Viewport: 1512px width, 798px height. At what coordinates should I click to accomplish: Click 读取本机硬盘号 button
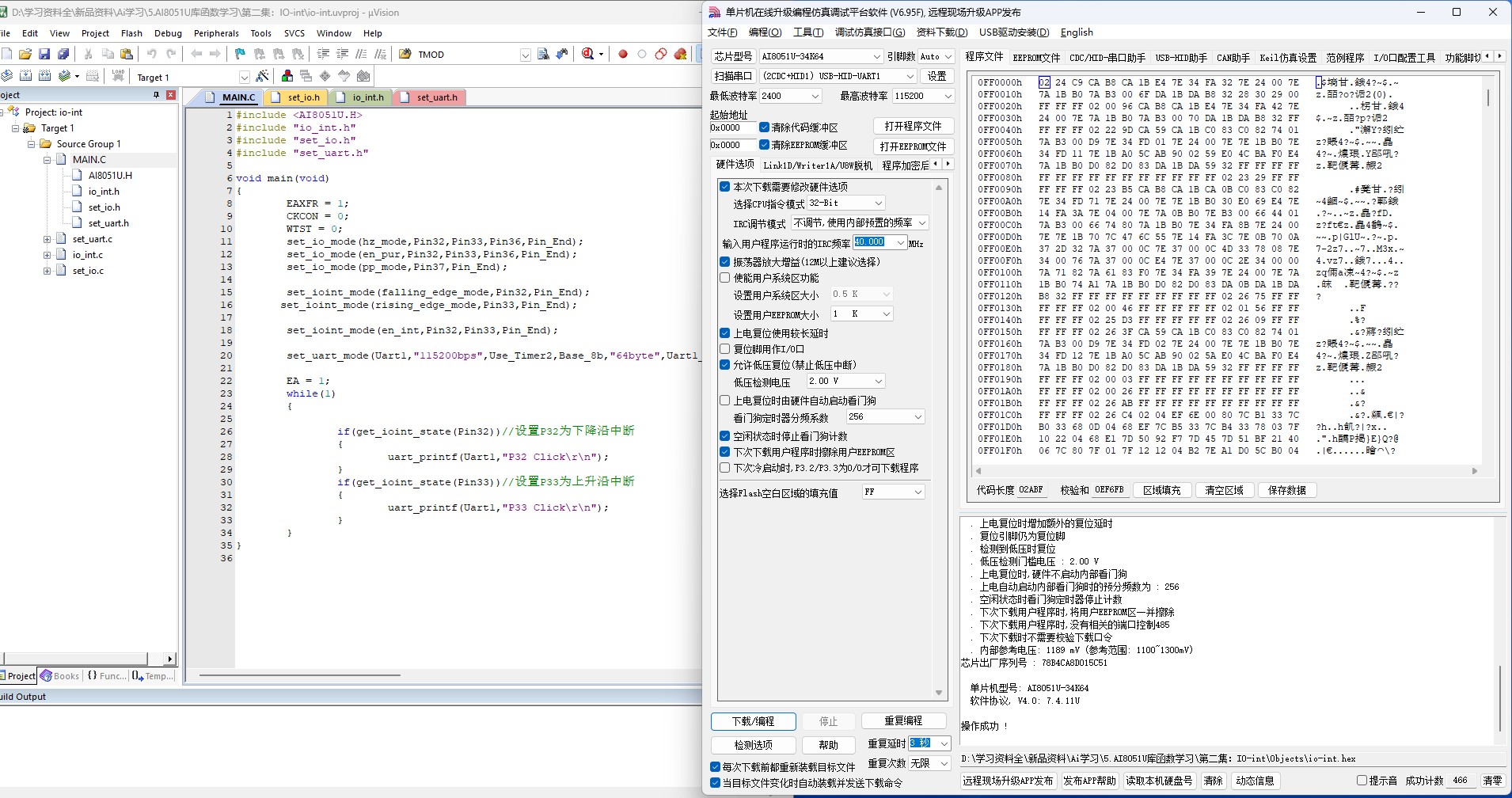[x=1159, y=781]
